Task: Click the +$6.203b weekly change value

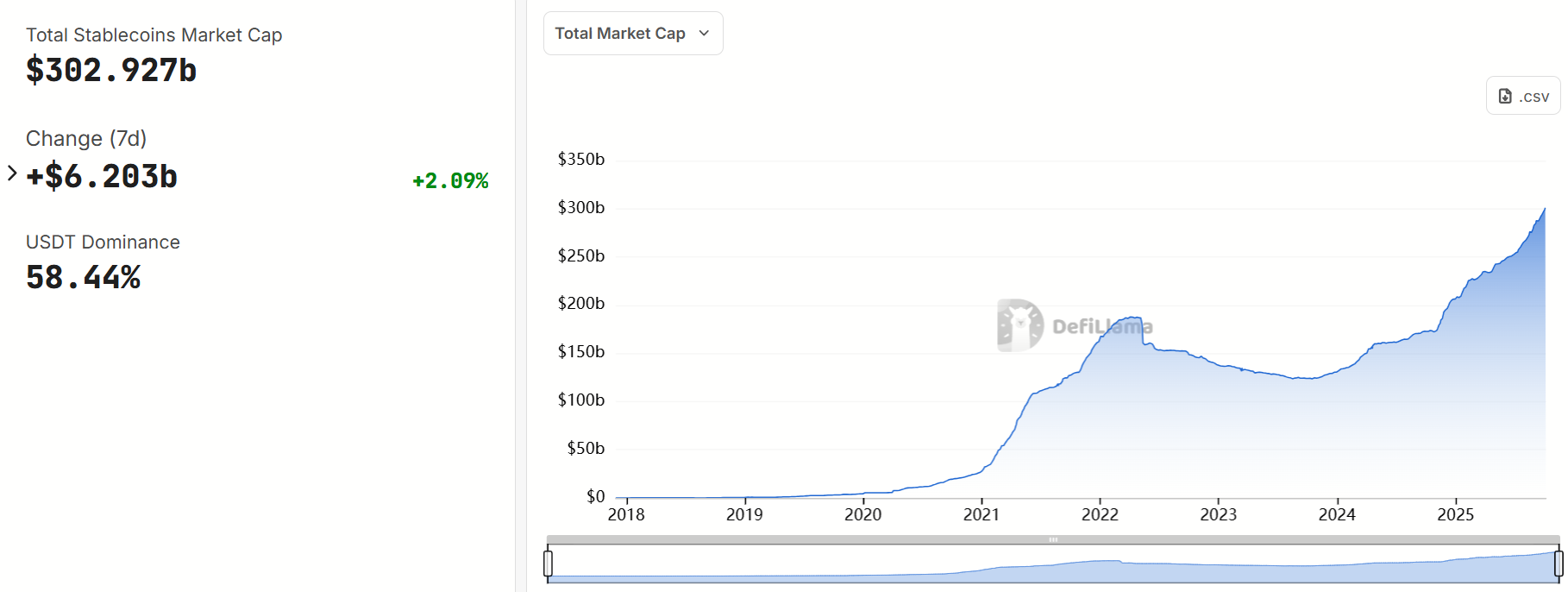Action: [x=102, y=176]
